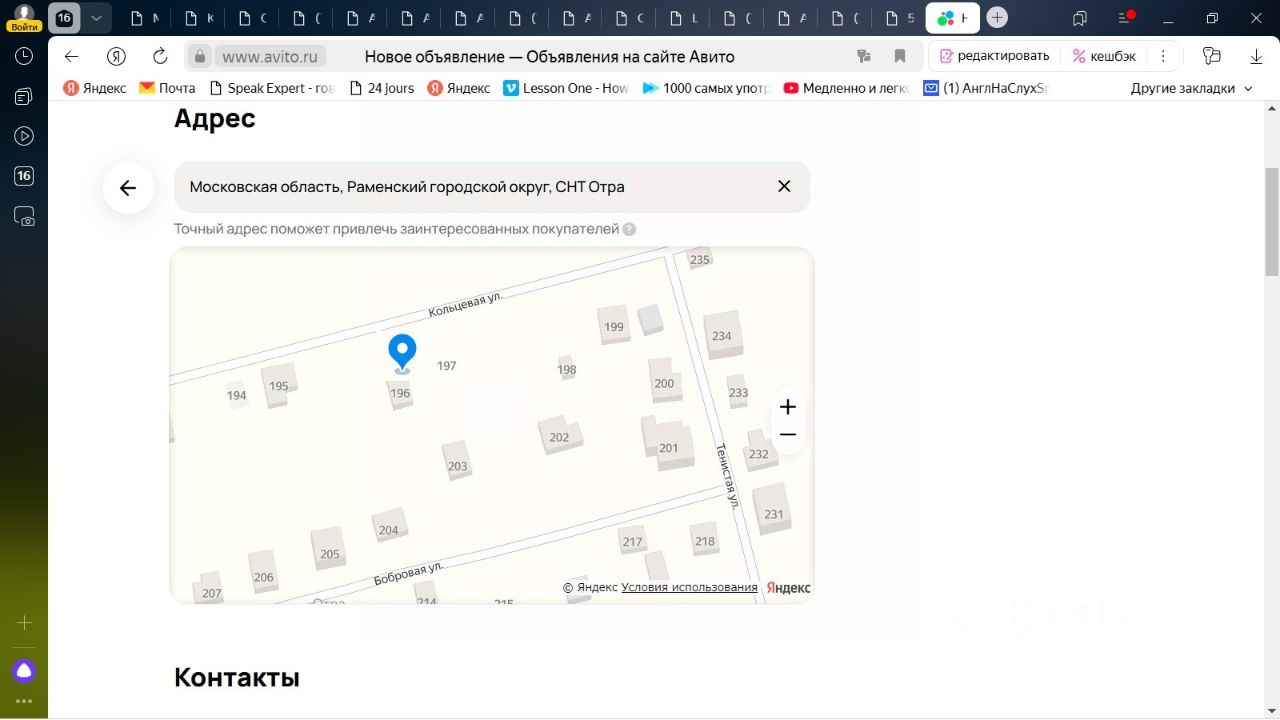Open the Яндекс bookmark beside Почта
The image size is (1280, 720).
tap(95, 88)
